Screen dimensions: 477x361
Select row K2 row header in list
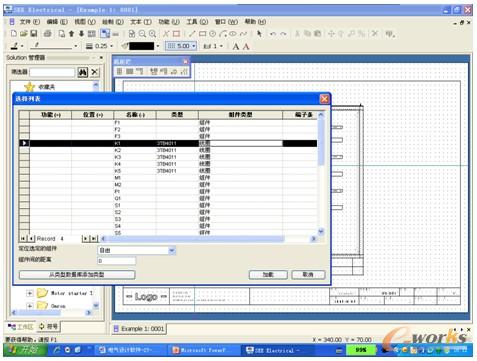pyautogui.click(x=24, y=150)
